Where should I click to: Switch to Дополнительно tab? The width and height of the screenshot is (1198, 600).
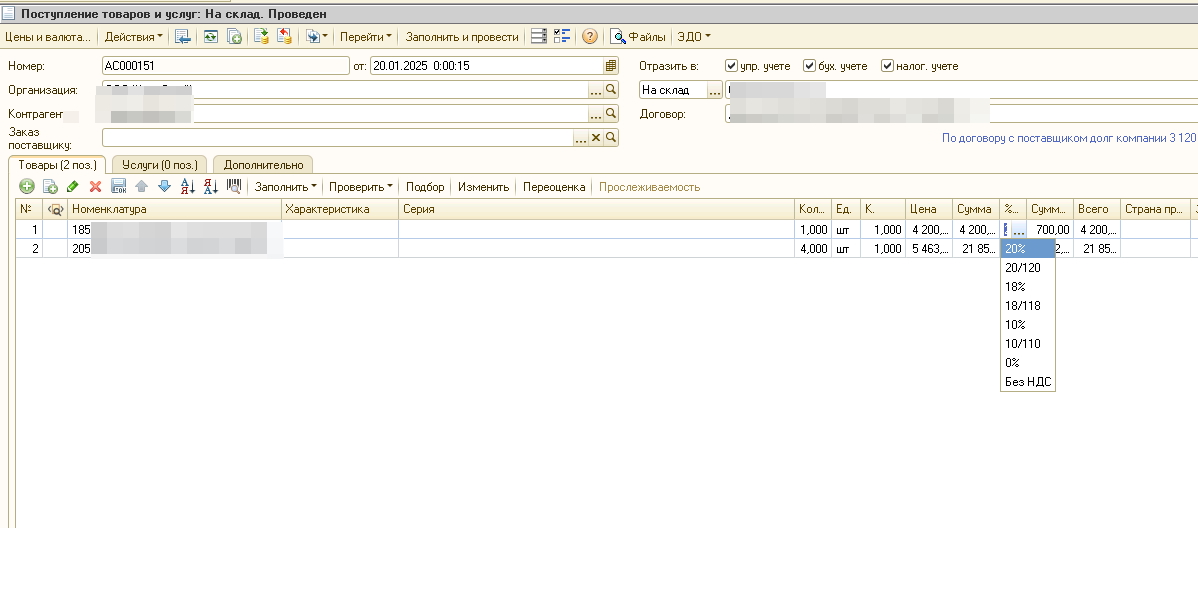[263, 164]
